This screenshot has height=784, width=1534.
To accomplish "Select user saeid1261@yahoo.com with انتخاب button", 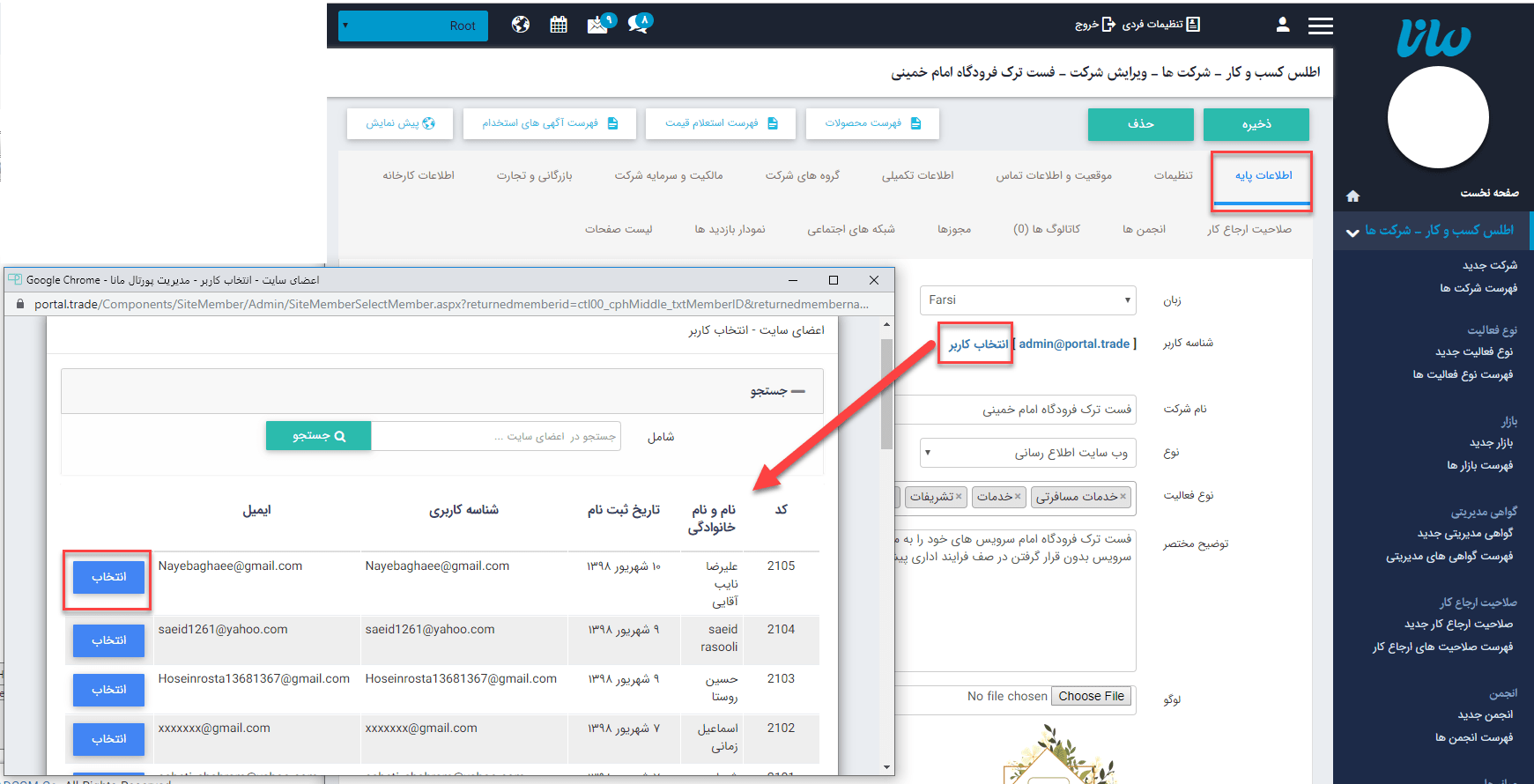I will pyautogui.click(x=108, y=640).
